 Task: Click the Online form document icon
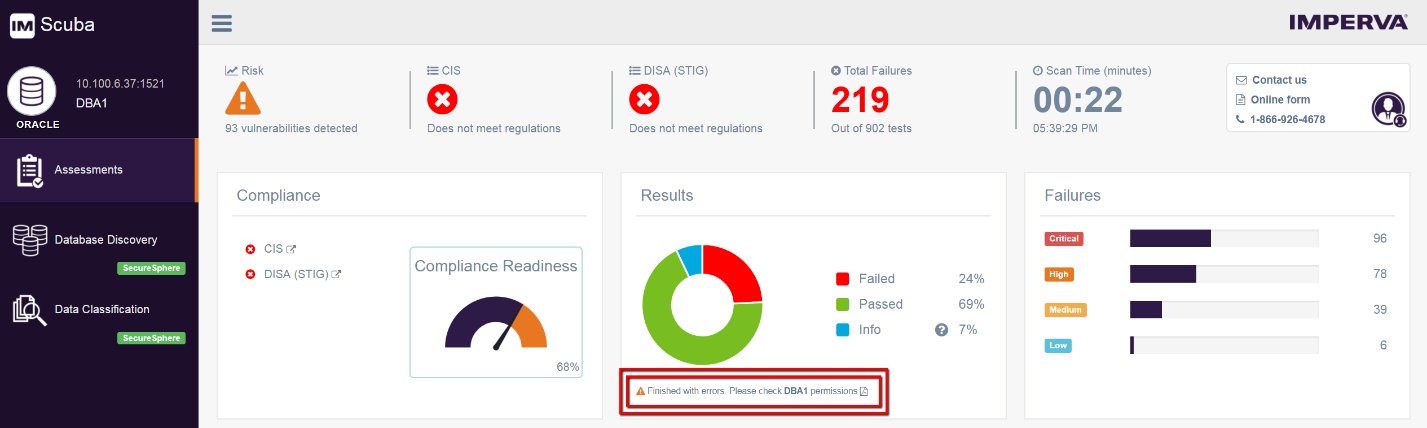tap(1241, 100)
